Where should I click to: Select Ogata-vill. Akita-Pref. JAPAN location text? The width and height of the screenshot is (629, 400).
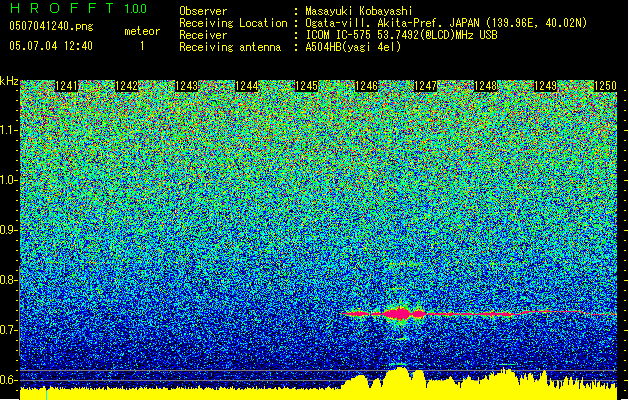[x=446, y=23]
